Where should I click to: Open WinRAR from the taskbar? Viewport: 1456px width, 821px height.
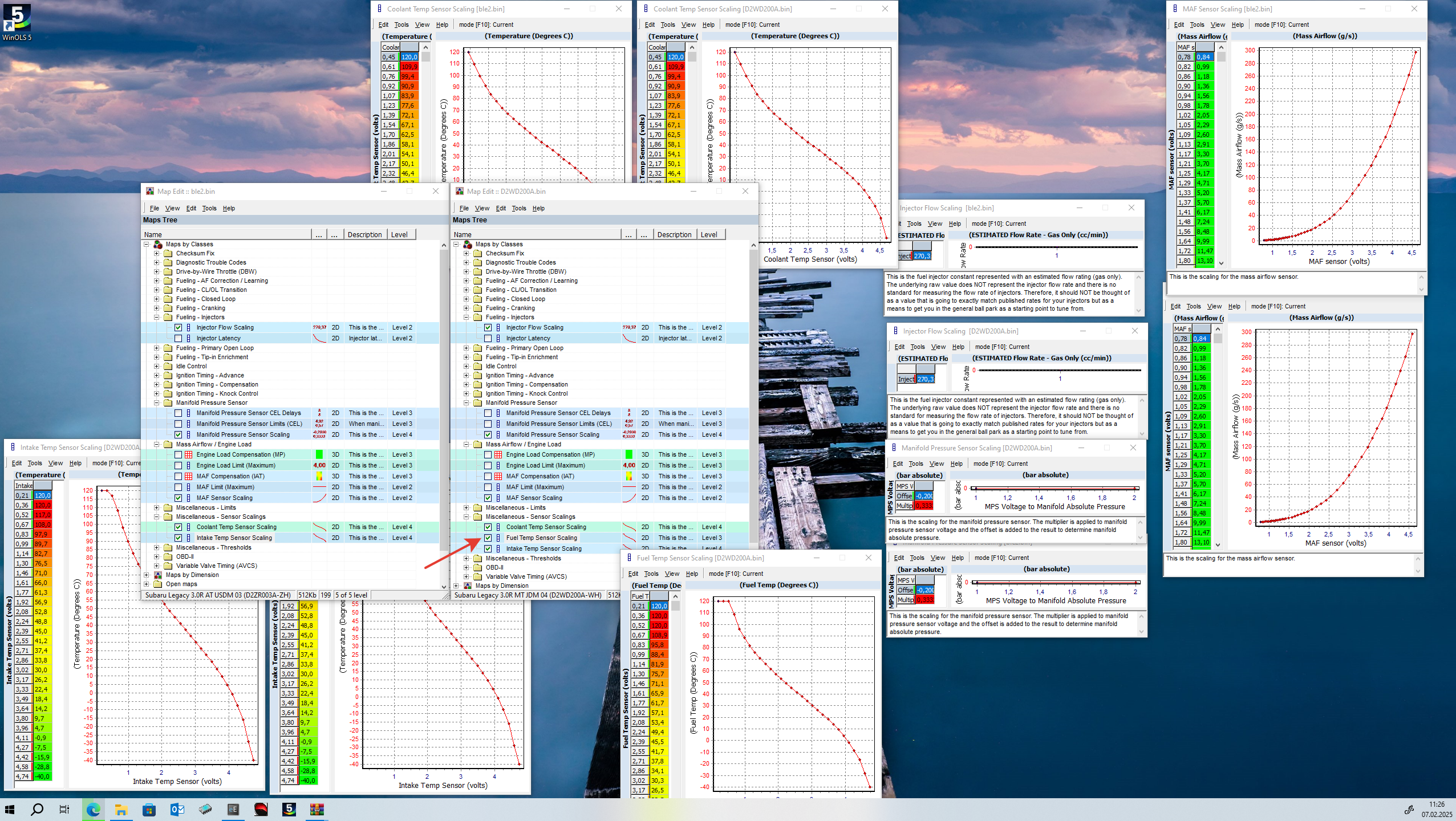point(317,809)
